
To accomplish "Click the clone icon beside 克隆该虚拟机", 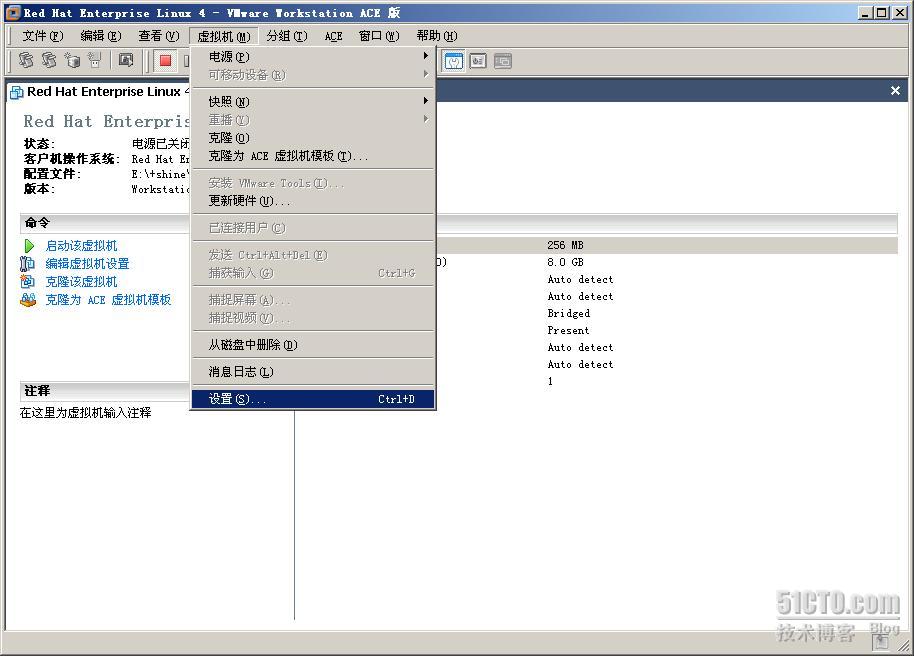I will 27,282.
